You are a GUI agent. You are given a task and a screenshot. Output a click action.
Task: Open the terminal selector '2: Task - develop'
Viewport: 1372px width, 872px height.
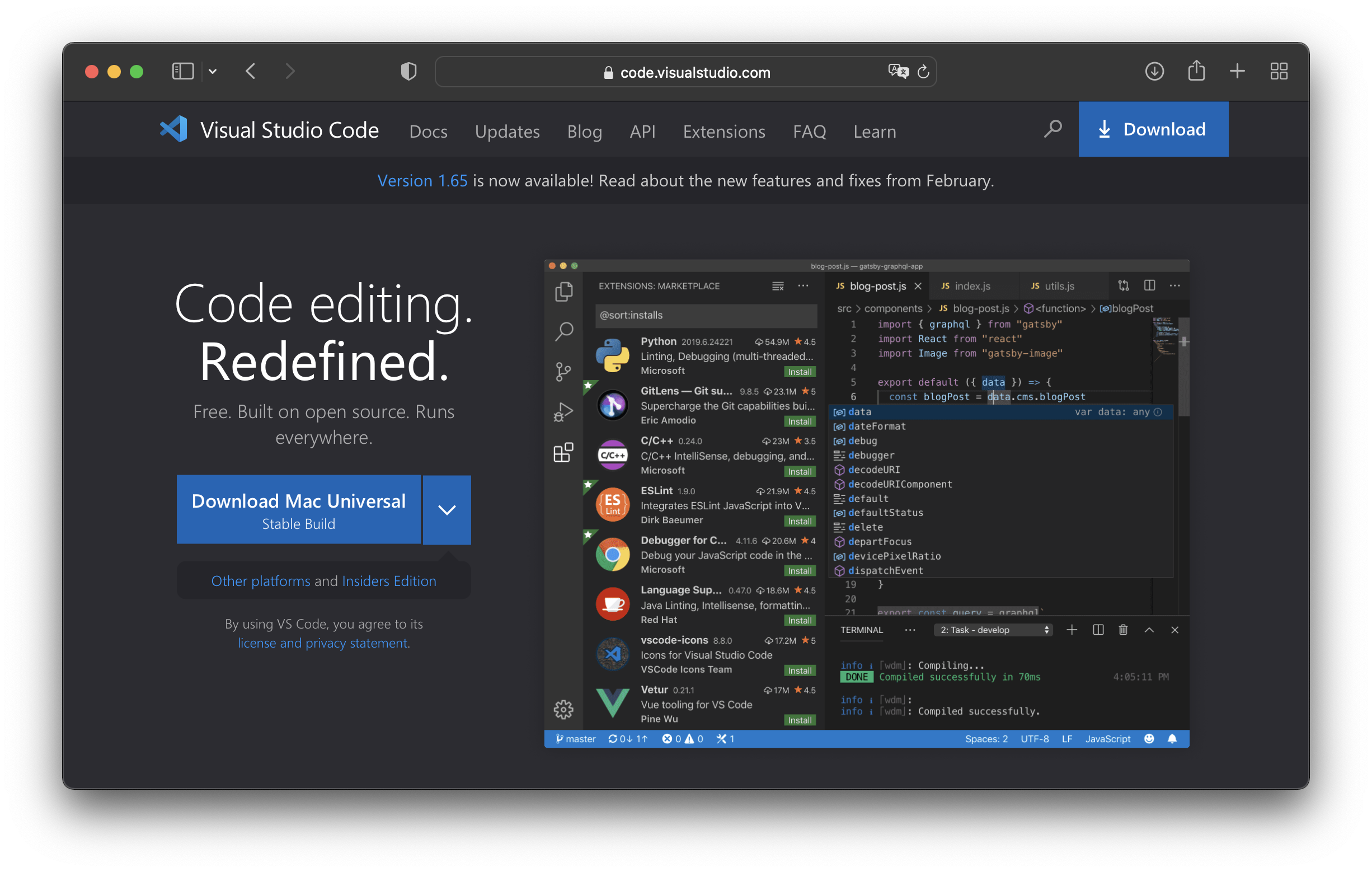(x=993, y=630)
